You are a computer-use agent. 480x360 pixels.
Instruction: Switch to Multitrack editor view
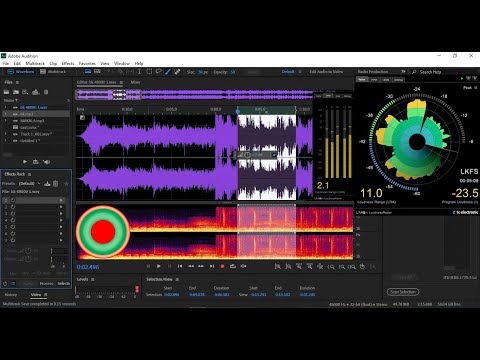point(53,72)
